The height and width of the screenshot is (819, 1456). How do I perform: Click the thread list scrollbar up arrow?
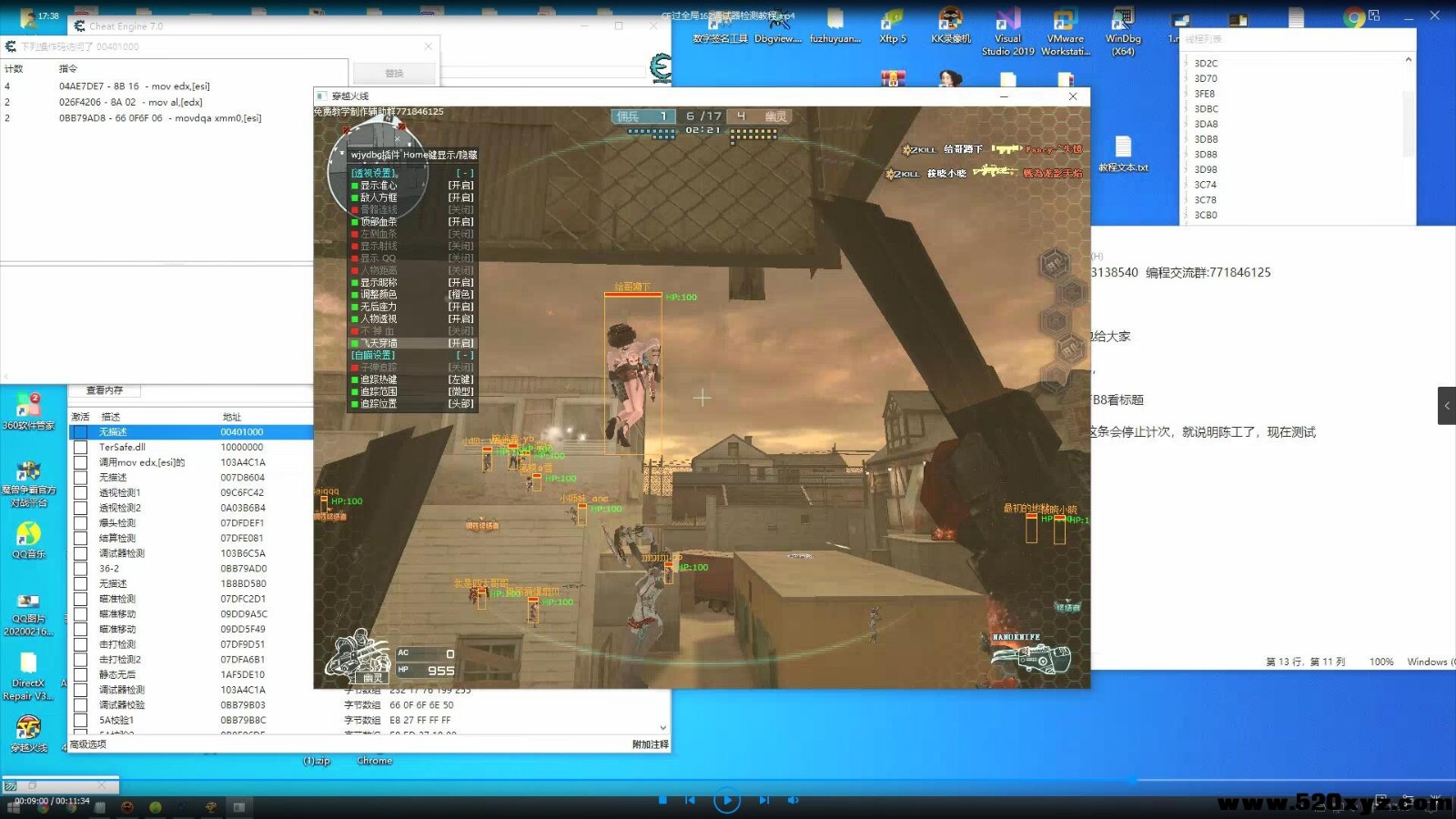1409,60
